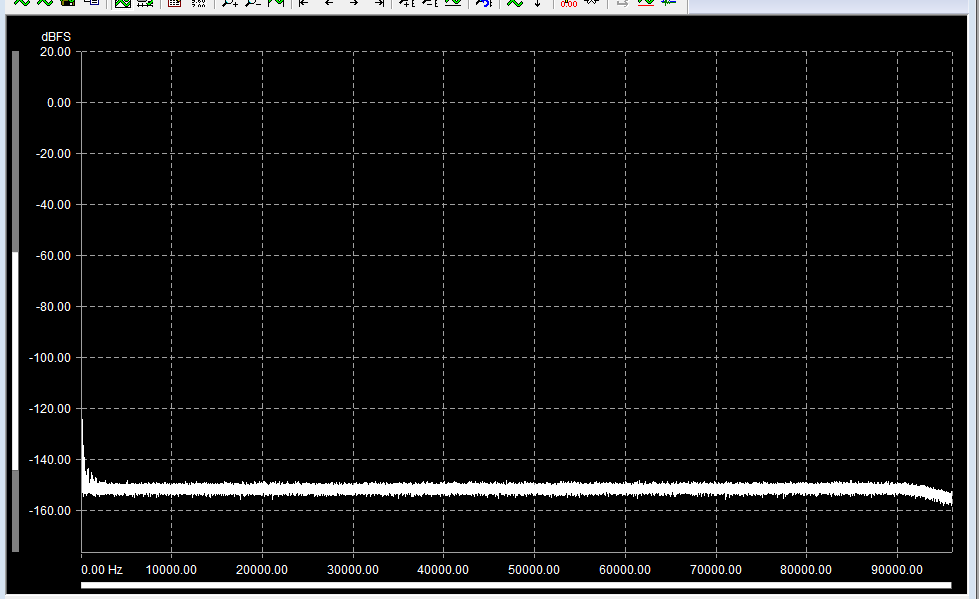
Task: Click the 30000.00 frequency label
Action: (353, 570)
